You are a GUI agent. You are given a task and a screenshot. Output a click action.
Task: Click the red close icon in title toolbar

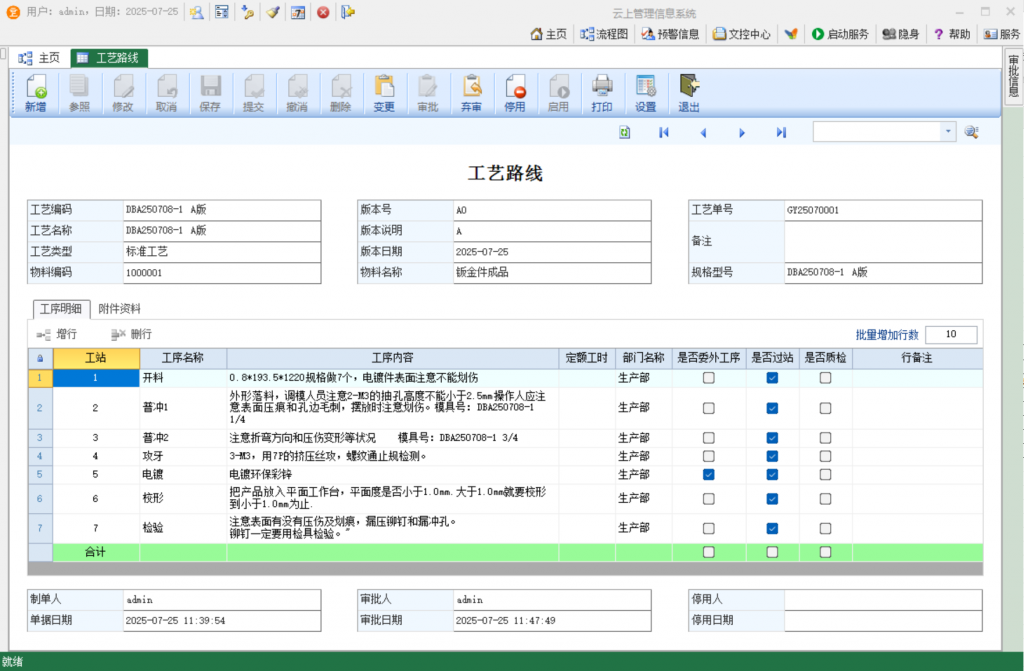click(x=323, y=12)
